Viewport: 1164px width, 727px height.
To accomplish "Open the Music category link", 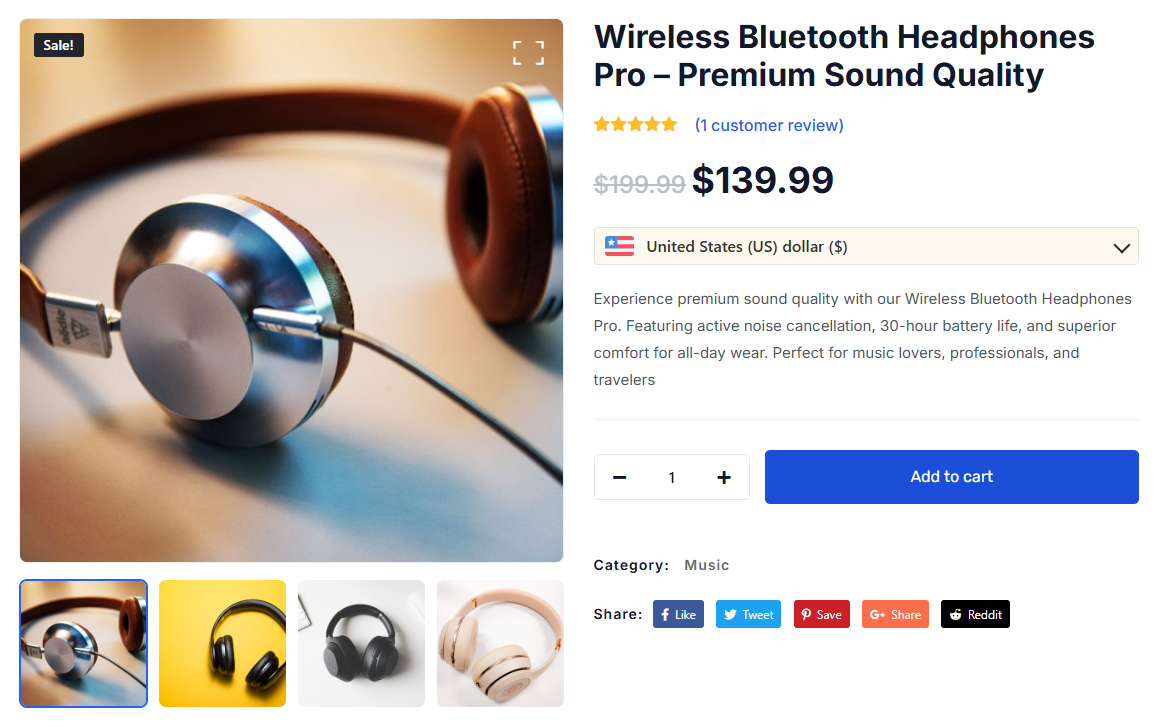I will pos(706,565).
